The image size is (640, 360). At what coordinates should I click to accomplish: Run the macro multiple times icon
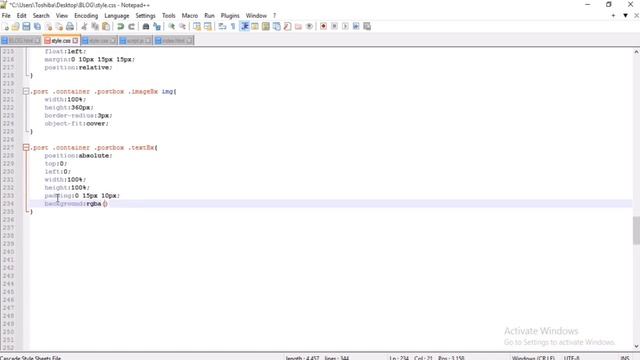[x=356, y=27]
